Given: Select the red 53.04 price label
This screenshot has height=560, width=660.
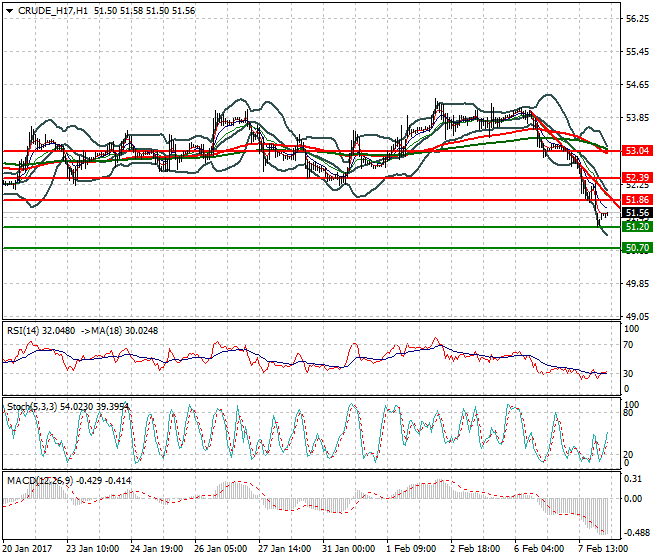Looking at the screenshot, I should coord(637,151).
